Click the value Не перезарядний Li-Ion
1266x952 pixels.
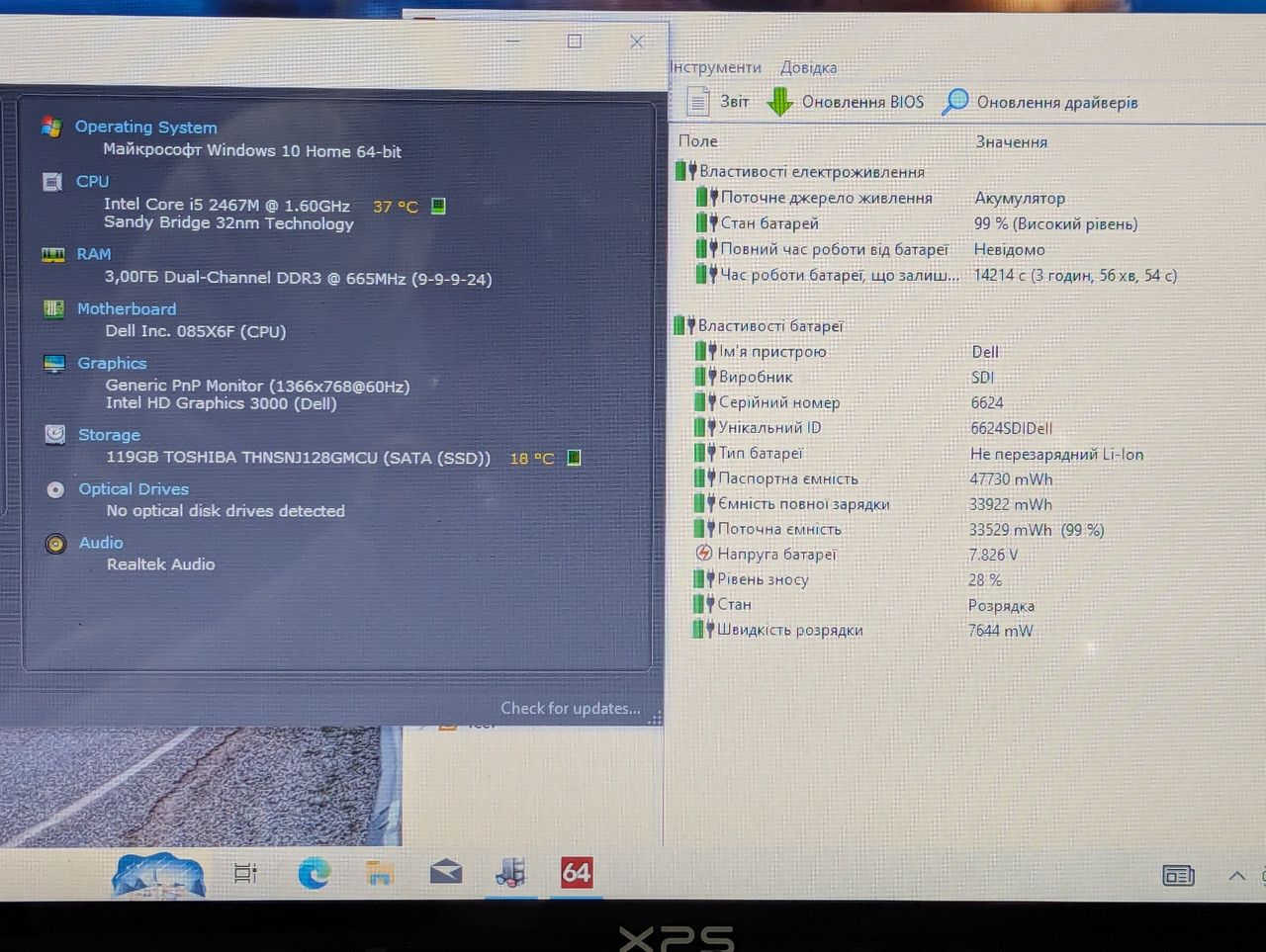(1056, 454)
